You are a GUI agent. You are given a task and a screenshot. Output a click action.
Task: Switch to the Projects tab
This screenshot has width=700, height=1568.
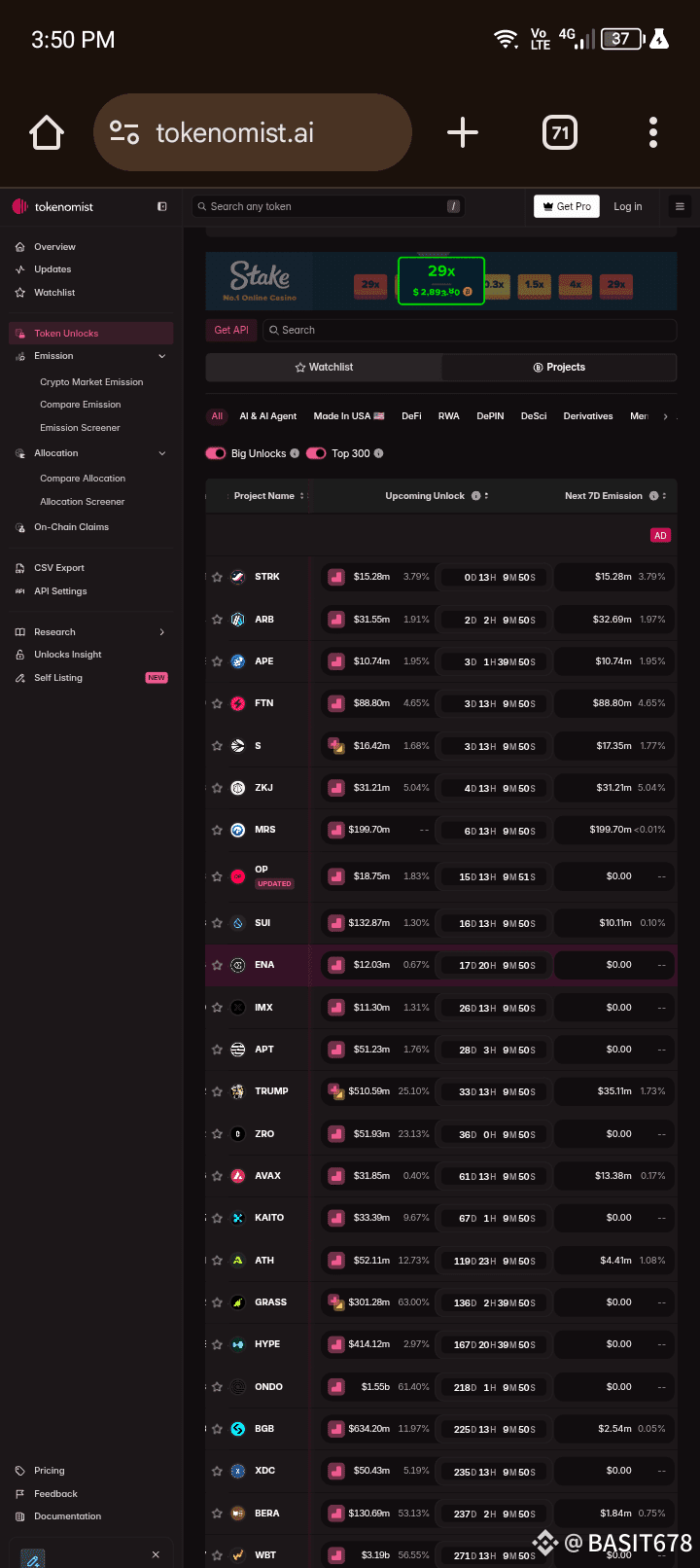point(559,367)
